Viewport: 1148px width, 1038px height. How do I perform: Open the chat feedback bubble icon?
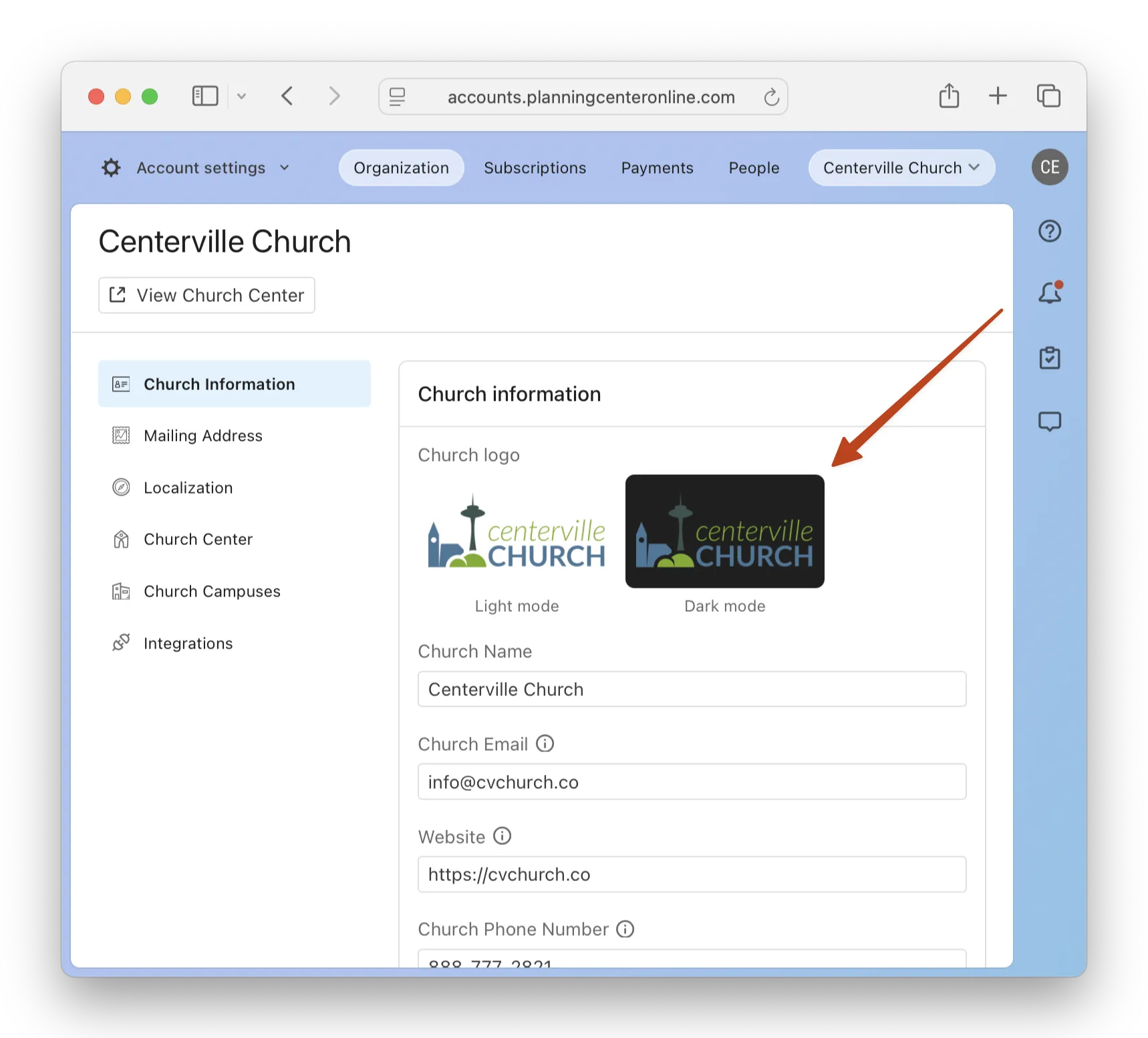1050,421
